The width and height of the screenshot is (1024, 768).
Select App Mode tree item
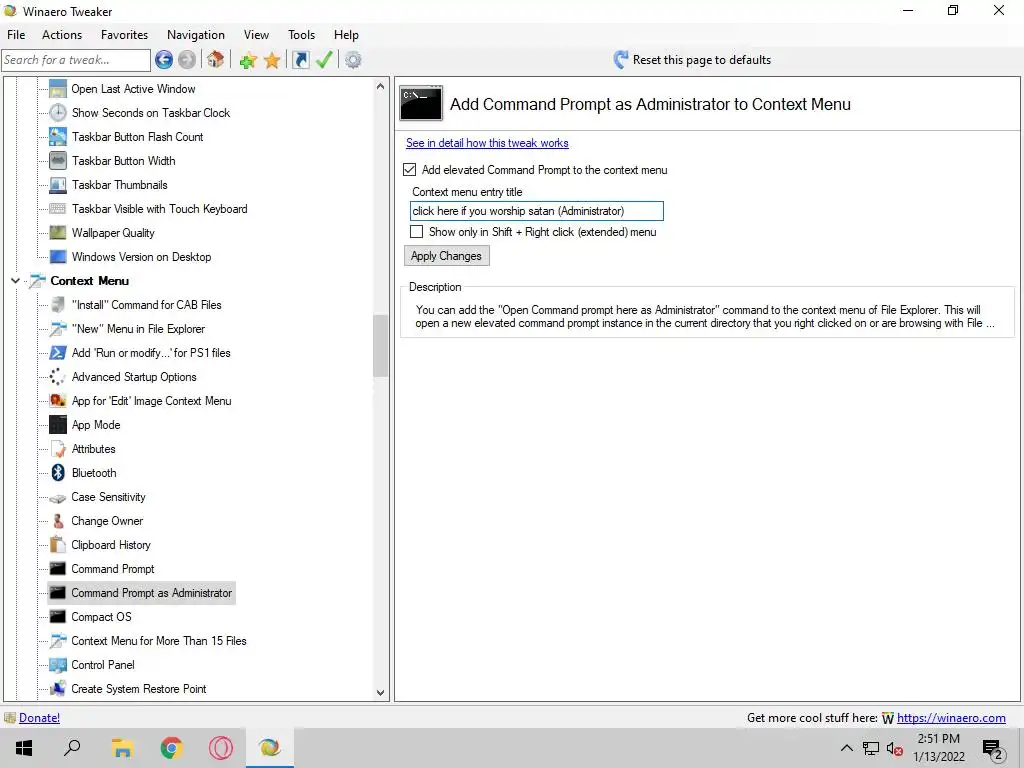(96, 425)
